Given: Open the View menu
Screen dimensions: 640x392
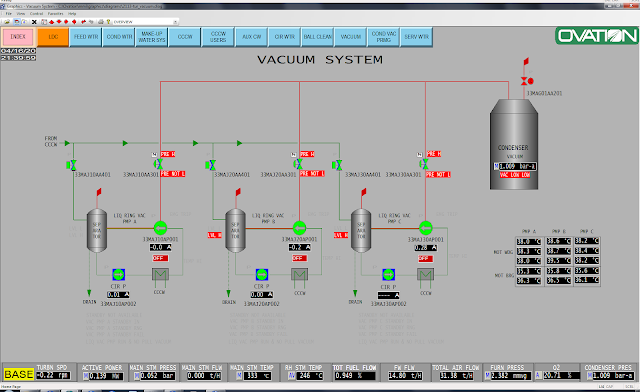Looking at the screenshot, I should pyautogui.click(x=21, y=13).
